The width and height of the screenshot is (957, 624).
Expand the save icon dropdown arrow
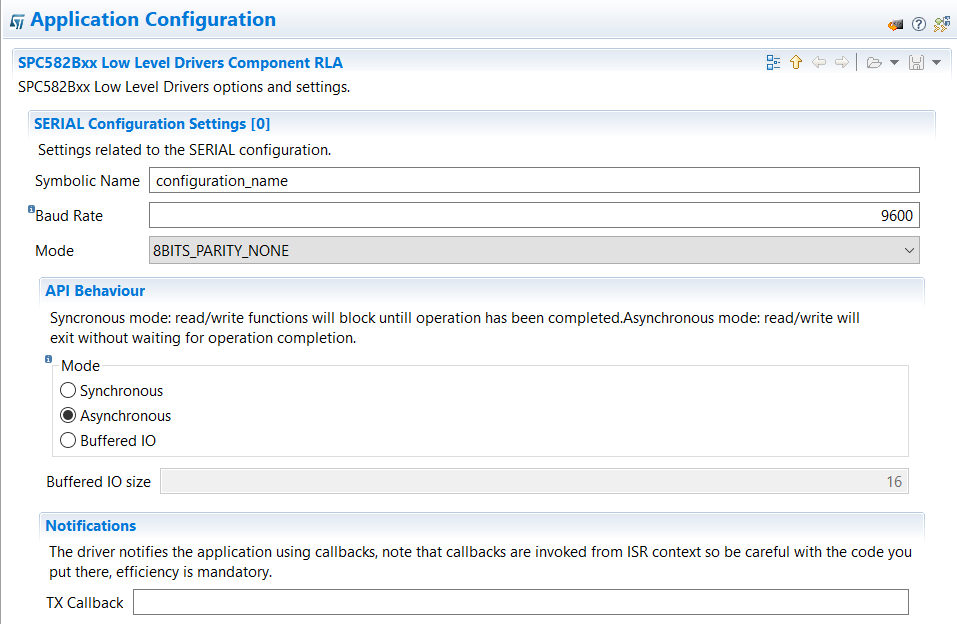pyautogui.click(x=936, y=63)
